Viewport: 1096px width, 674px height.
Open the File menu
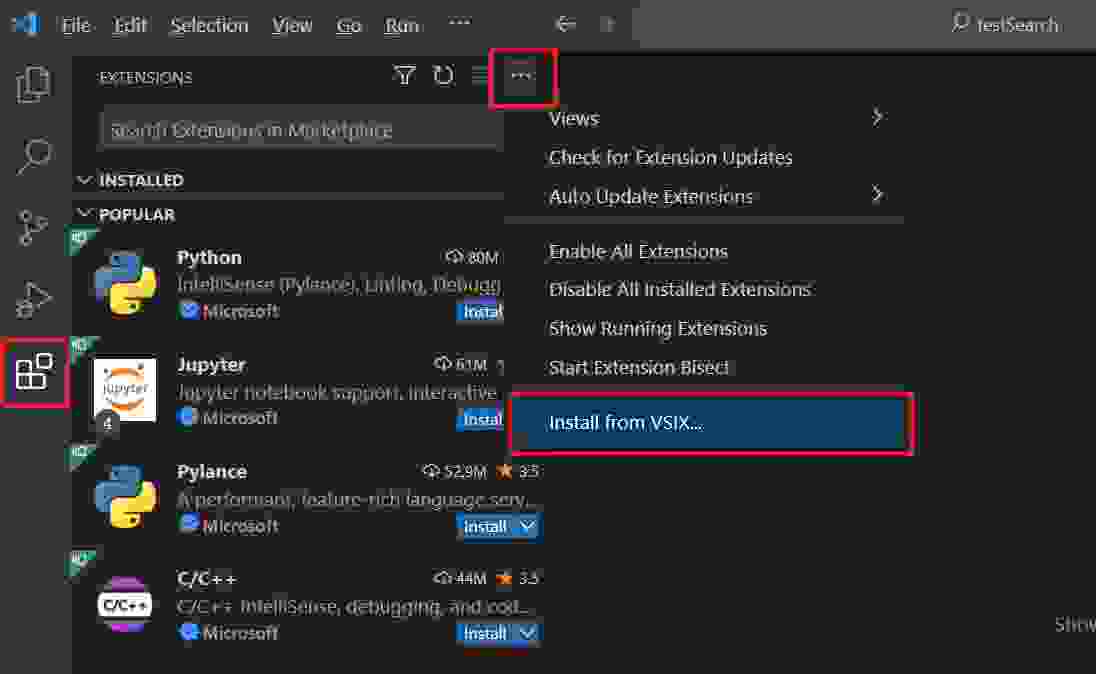(76, 25)
